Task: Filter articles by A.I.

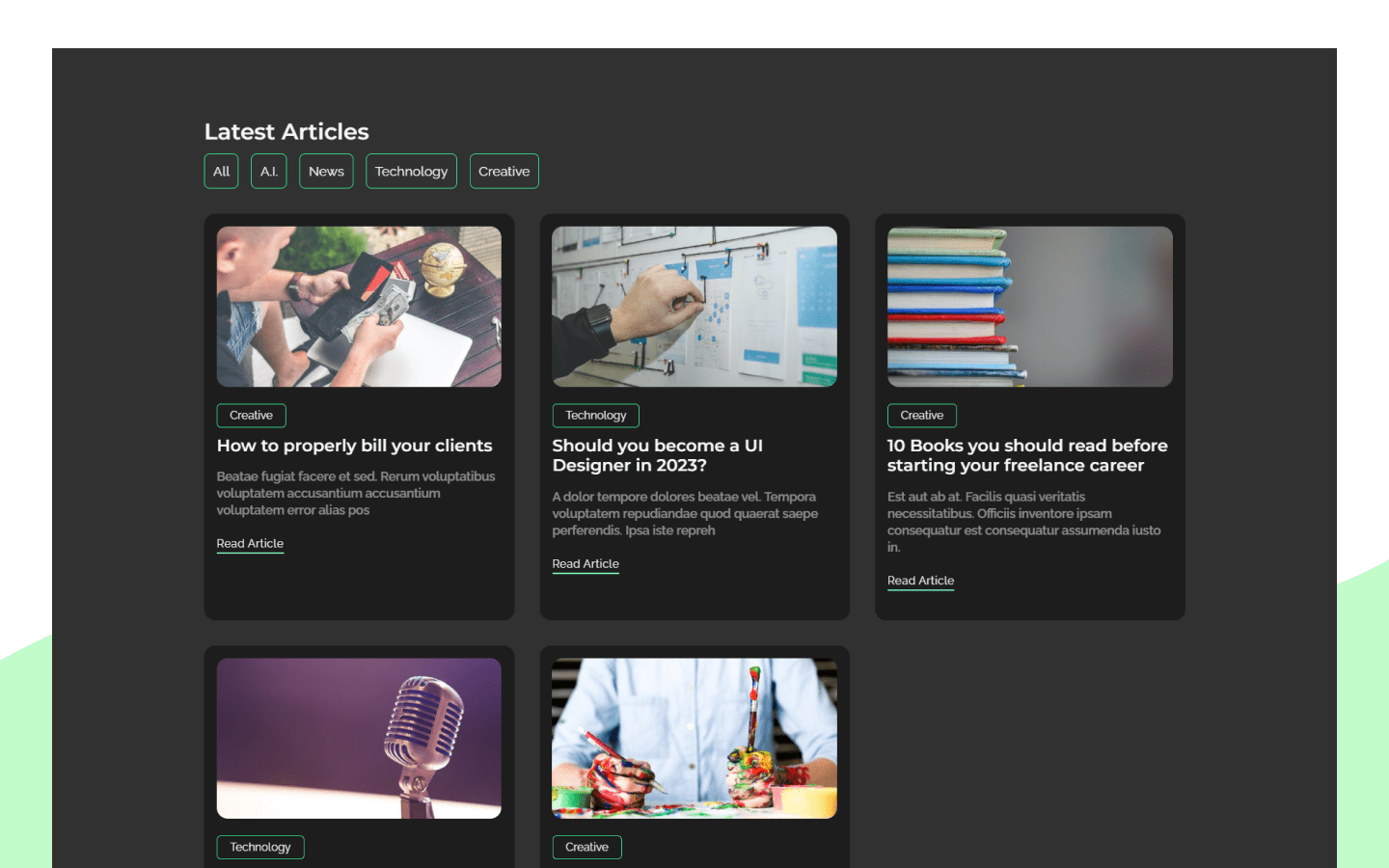Action: (x=268, y=171)
